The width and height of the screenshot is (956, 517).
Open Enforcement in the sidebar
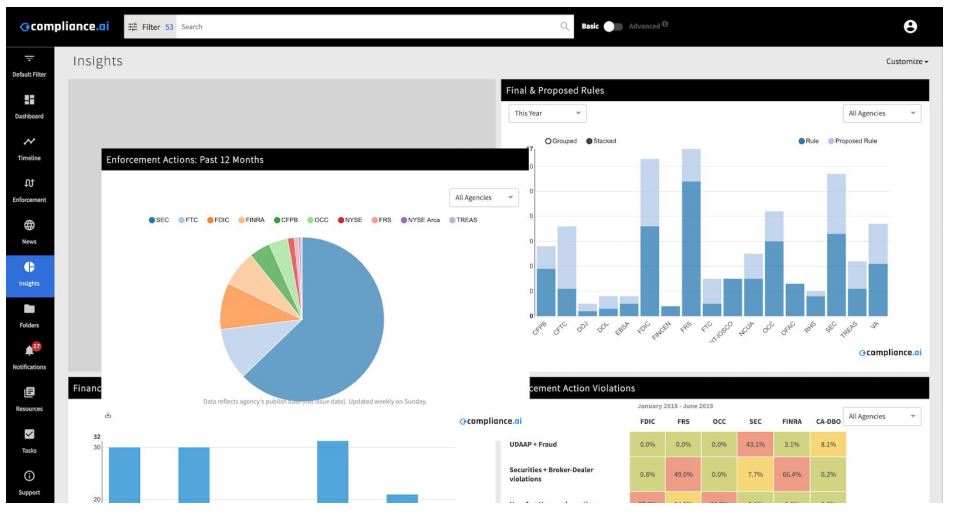pyautogui.click(x=29, y=190)
